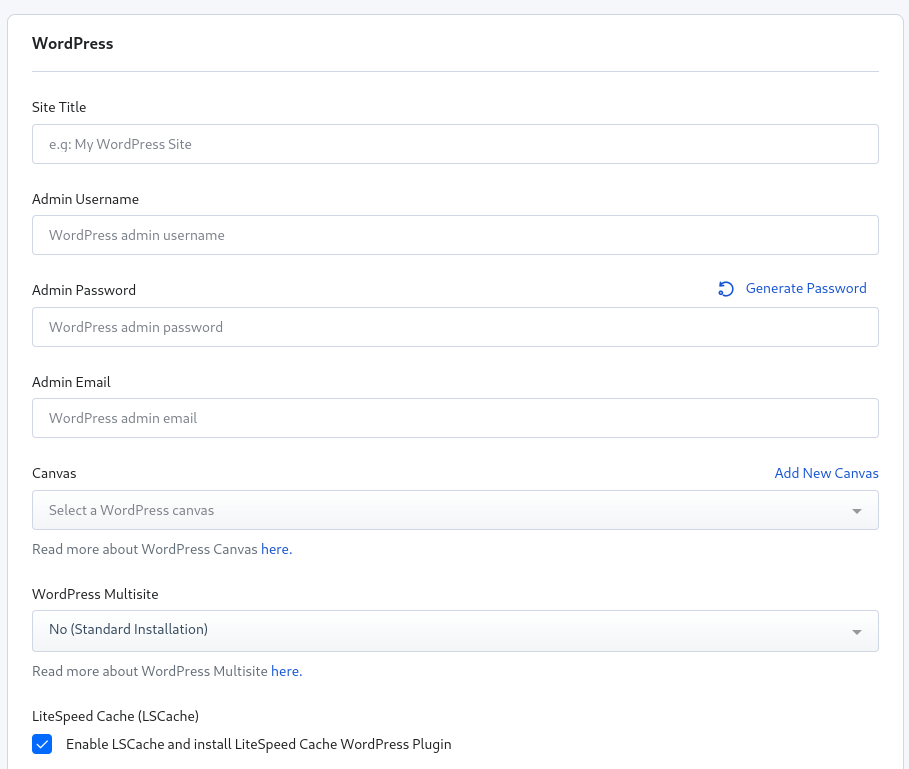The width and height of the screenshot is (909, 769).
Task: Click the 'Admin Username' field label
Action: click(85, 199)
